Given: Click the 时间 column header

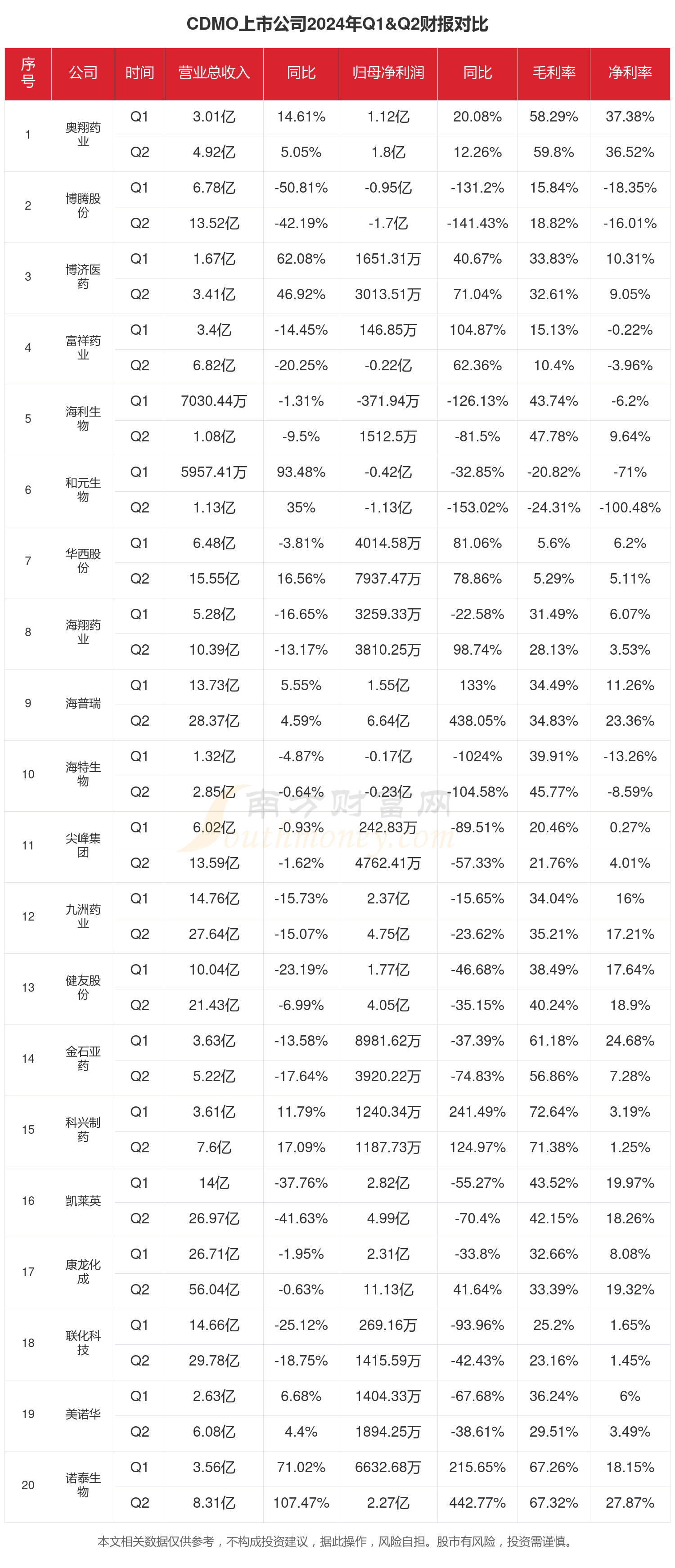Looking at the screenshot, I should click(139, 73).
